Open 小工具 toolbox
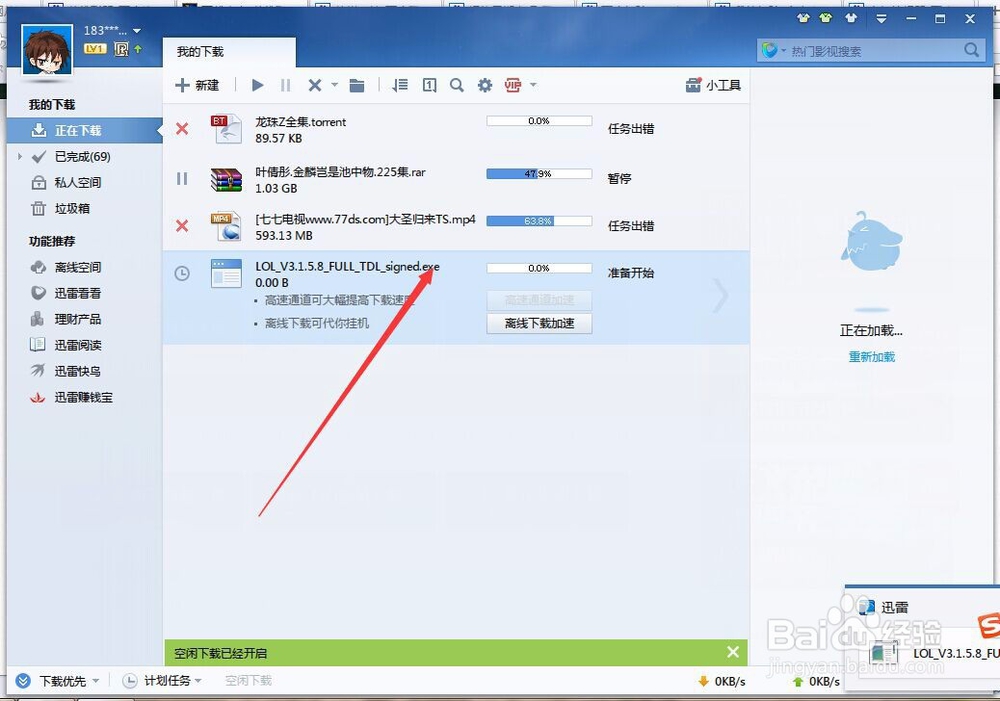1000x701 pixels. point(713,85)
